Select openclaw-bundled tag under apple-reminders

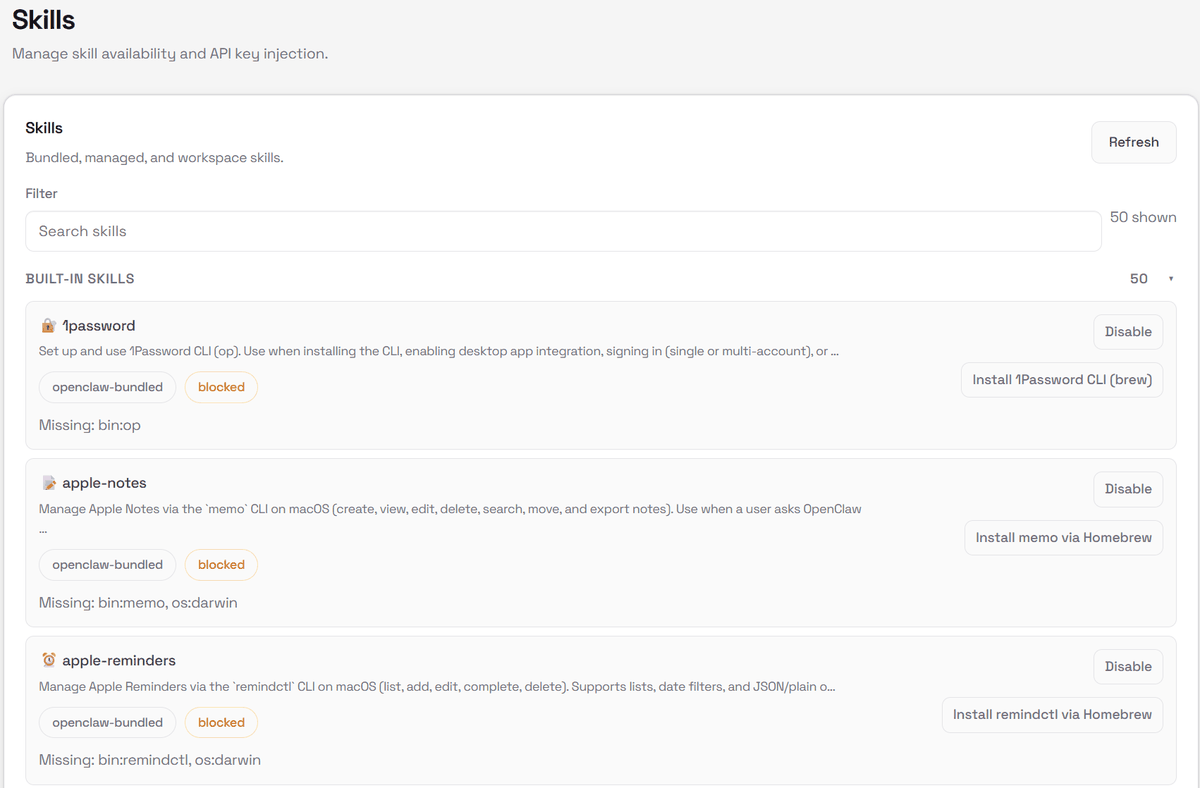coord(108,723)
